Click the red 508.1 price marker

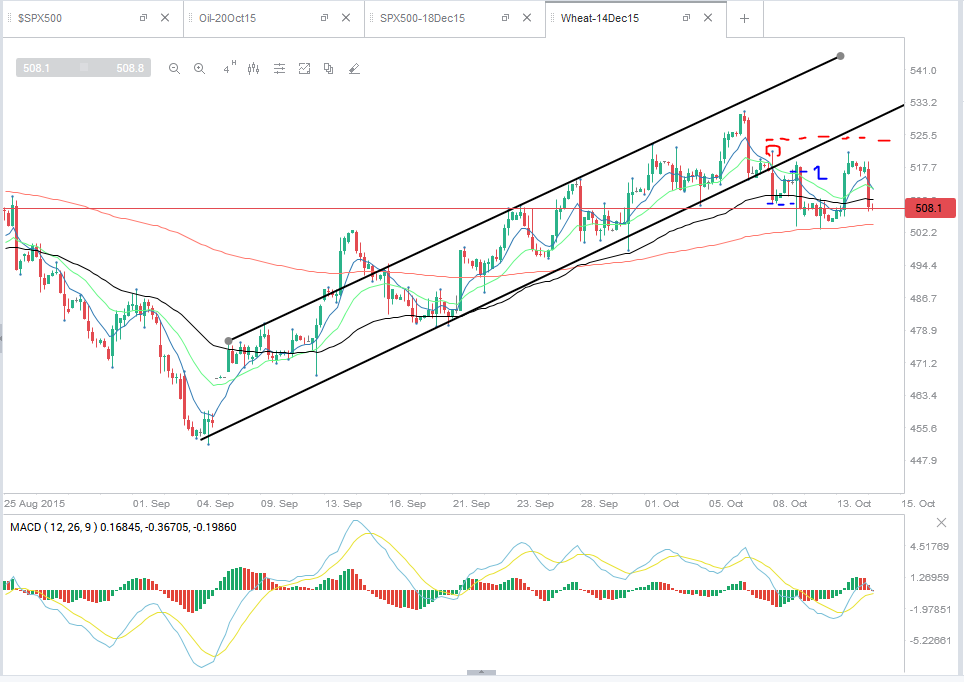930,208
